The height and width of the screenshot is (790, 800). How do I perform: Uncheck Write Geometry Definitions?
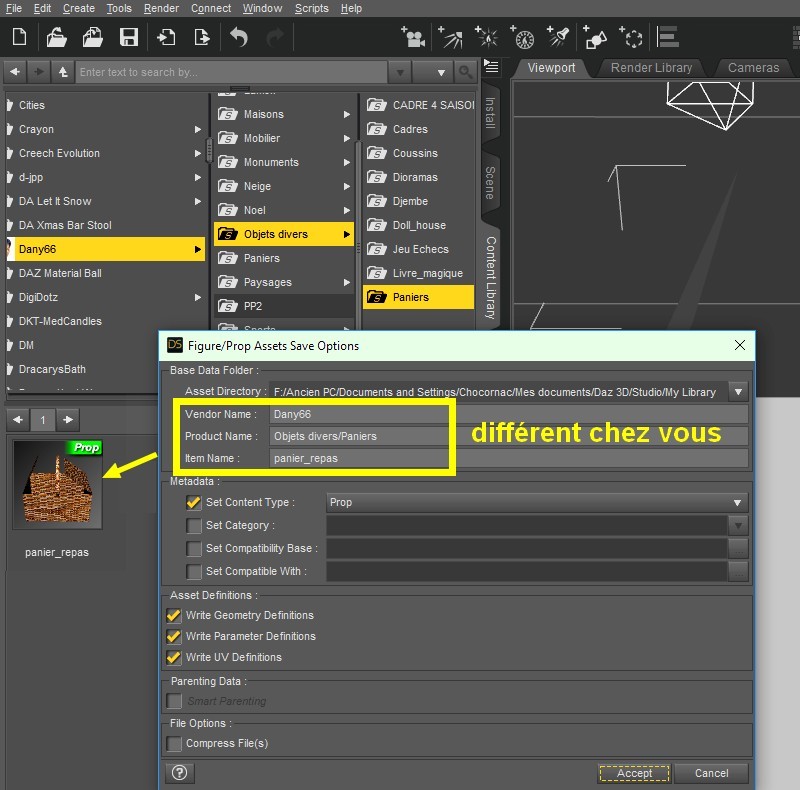[173, 615]
